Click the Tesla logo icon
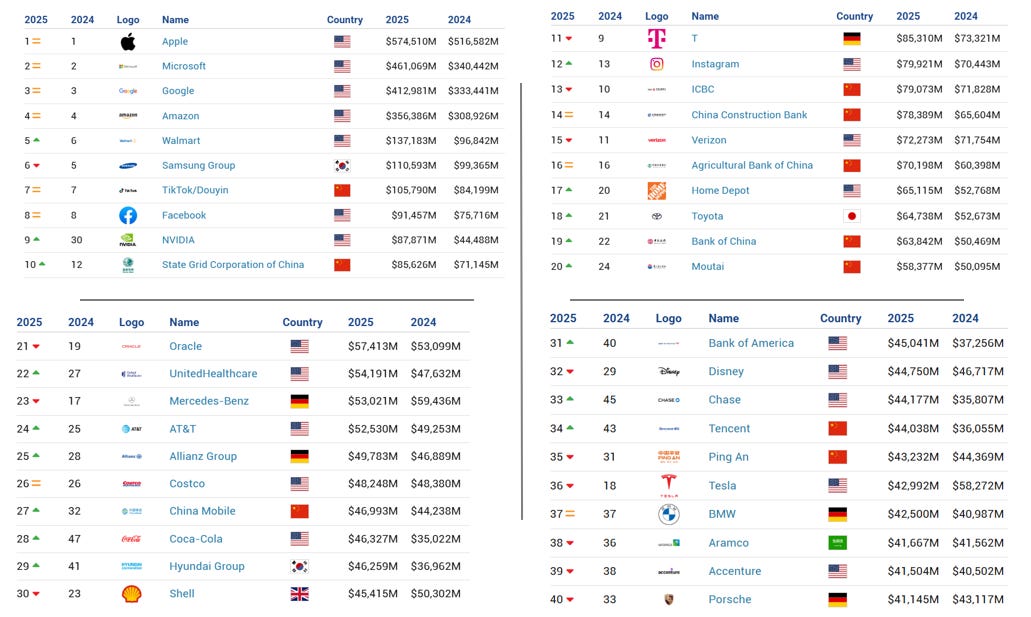 669,485
